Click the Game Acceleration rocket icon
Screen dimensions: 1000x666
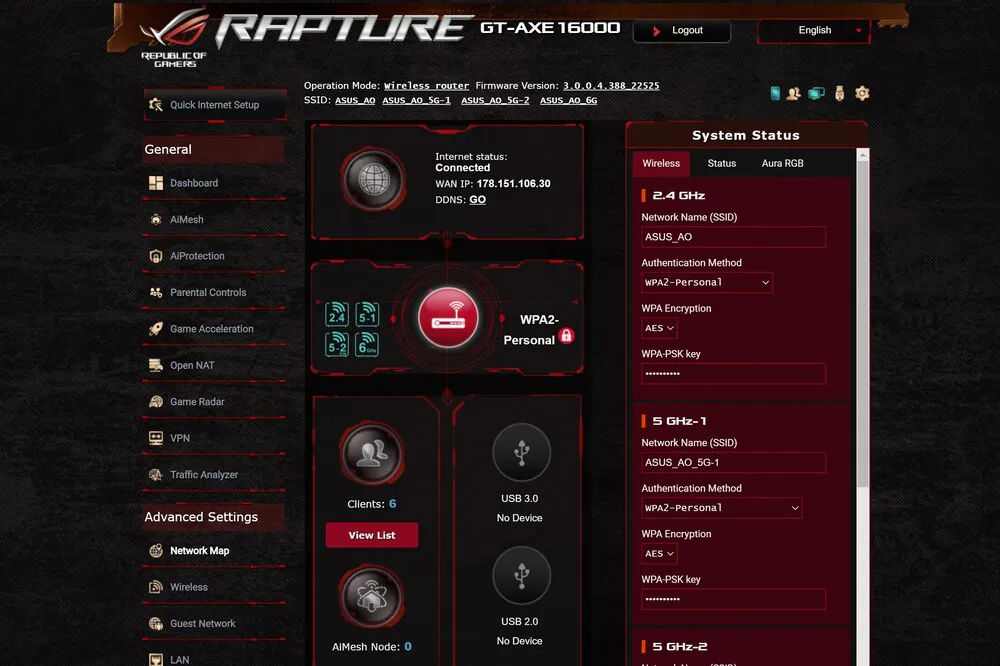click(x=156, y=329)
